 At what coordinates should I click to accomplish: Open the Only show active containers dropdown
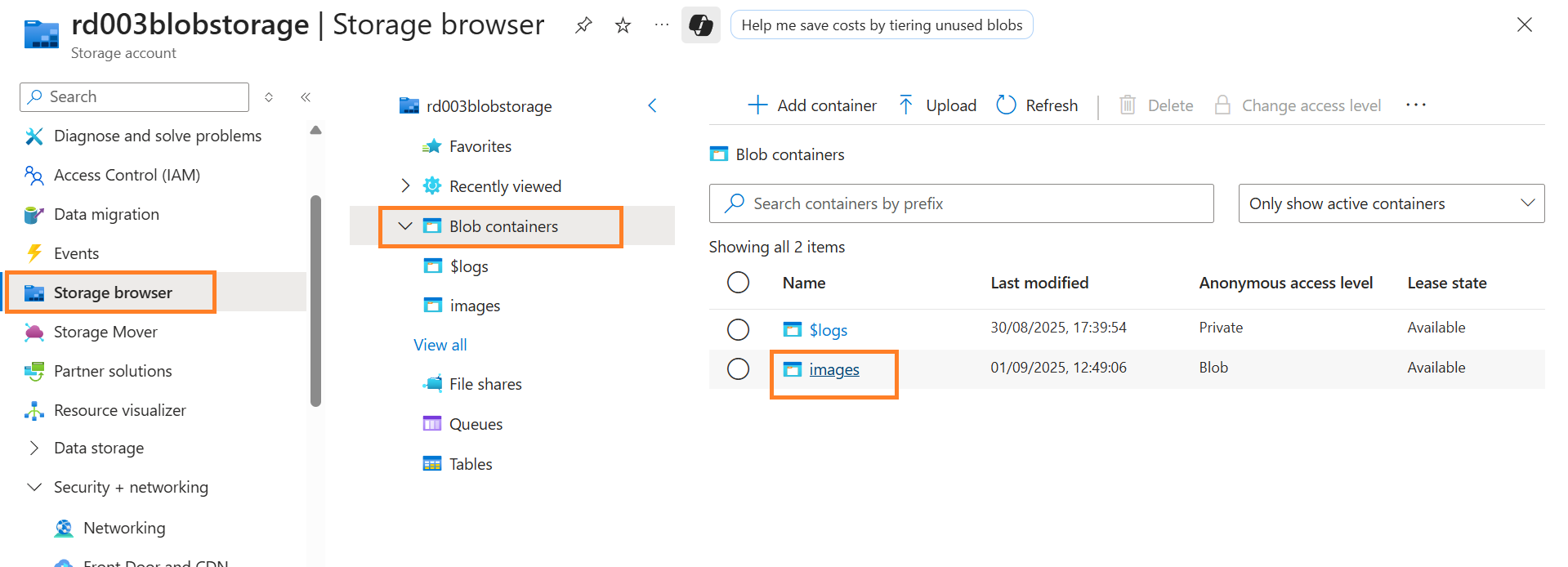click(1391, 203)
